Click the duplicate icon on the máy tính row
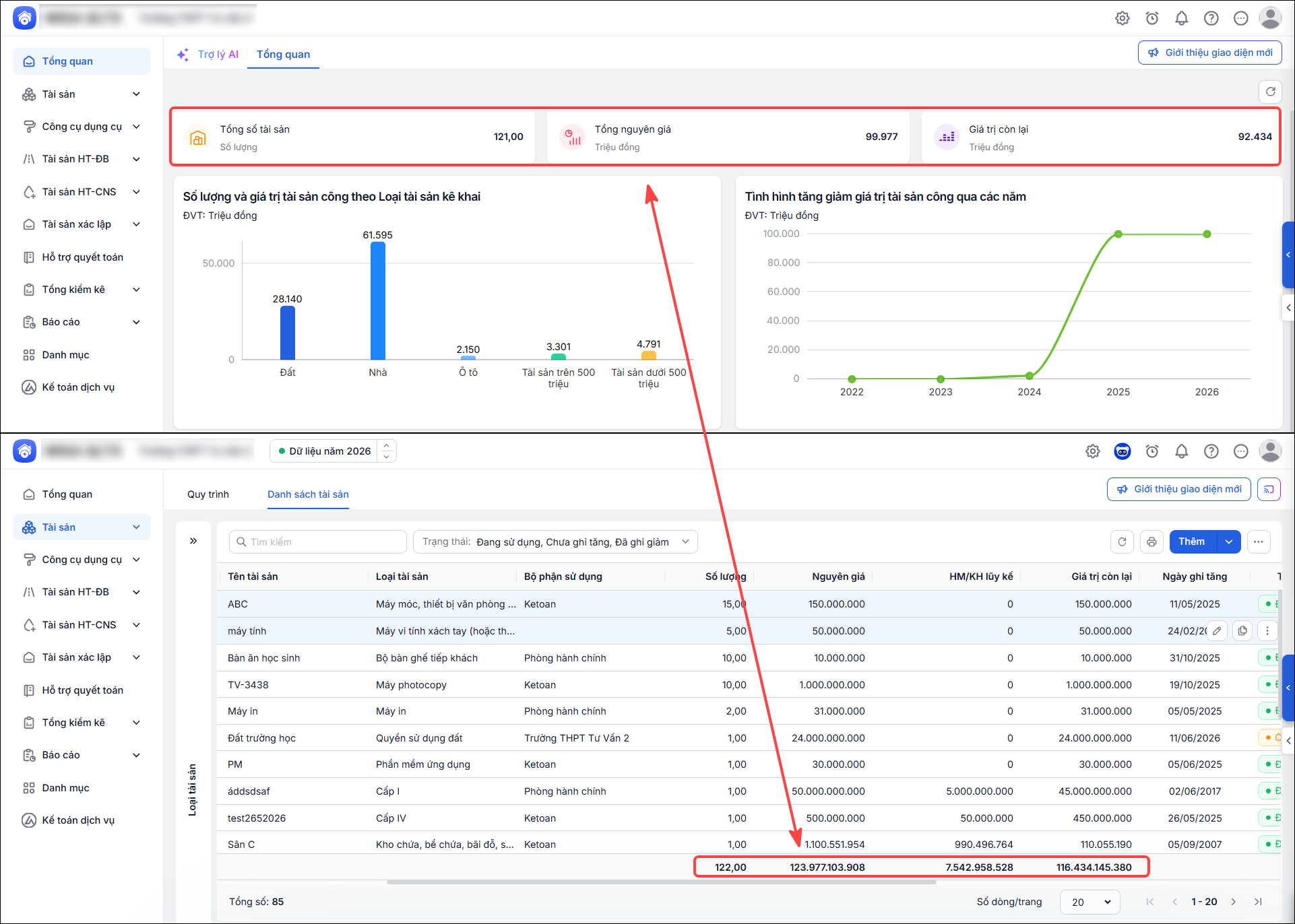Viewport: 1295px width, 924px height. (x=1242, y=631)
